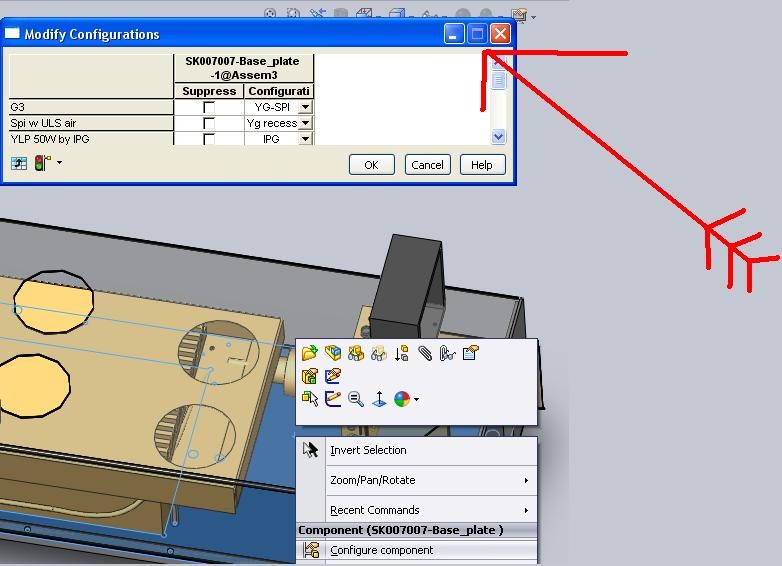Choose Invert Selection from context menu
782x566 pixels.
point(417,450)
